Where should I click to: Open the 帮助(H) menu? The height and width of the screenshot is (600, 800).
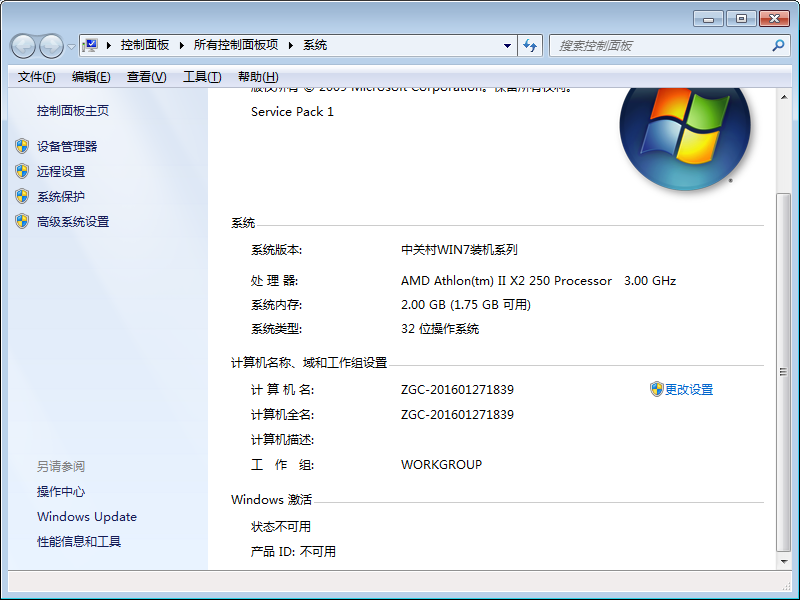click(x=258, y=77)
